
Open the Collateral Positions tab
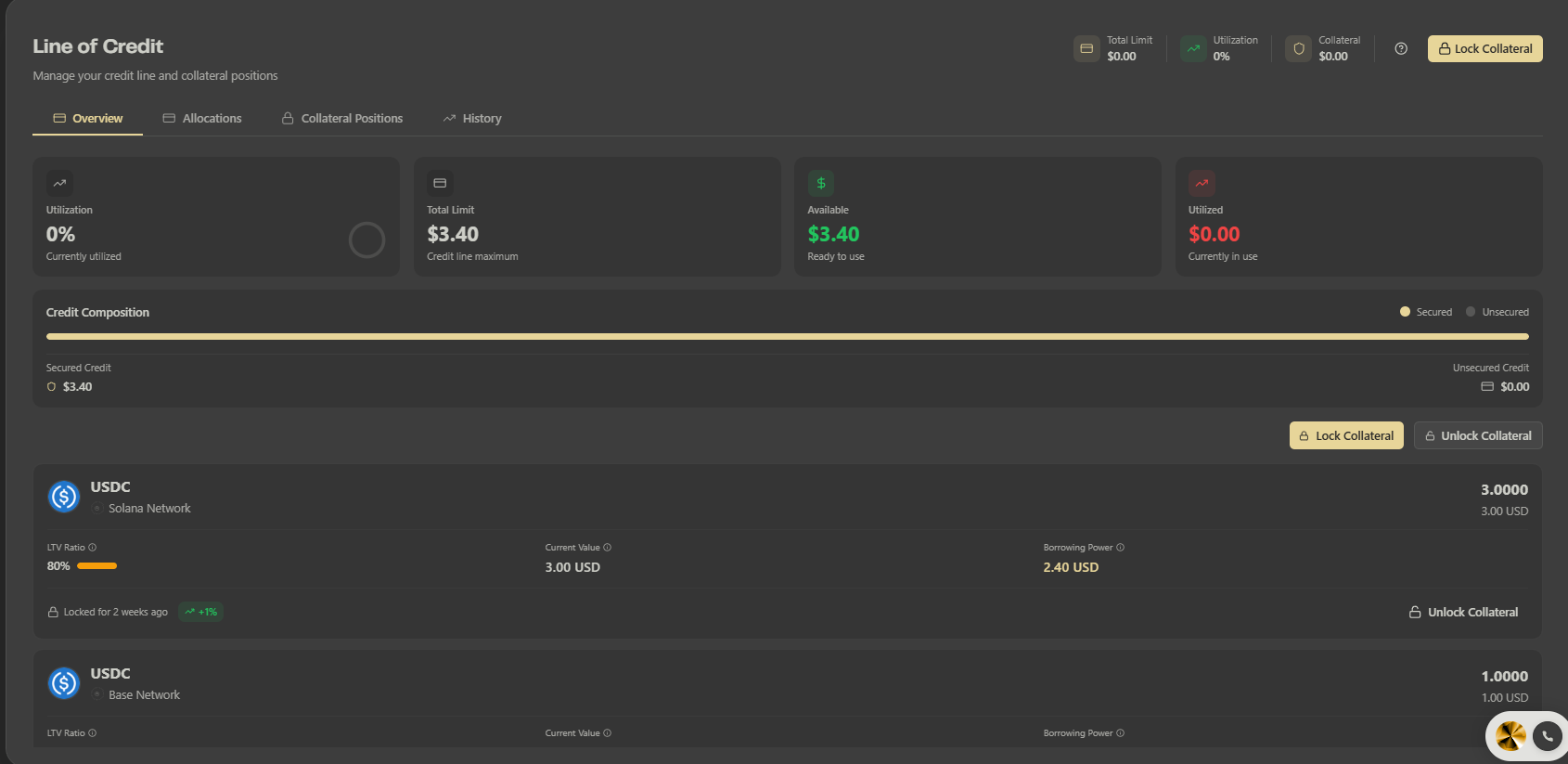342,119
